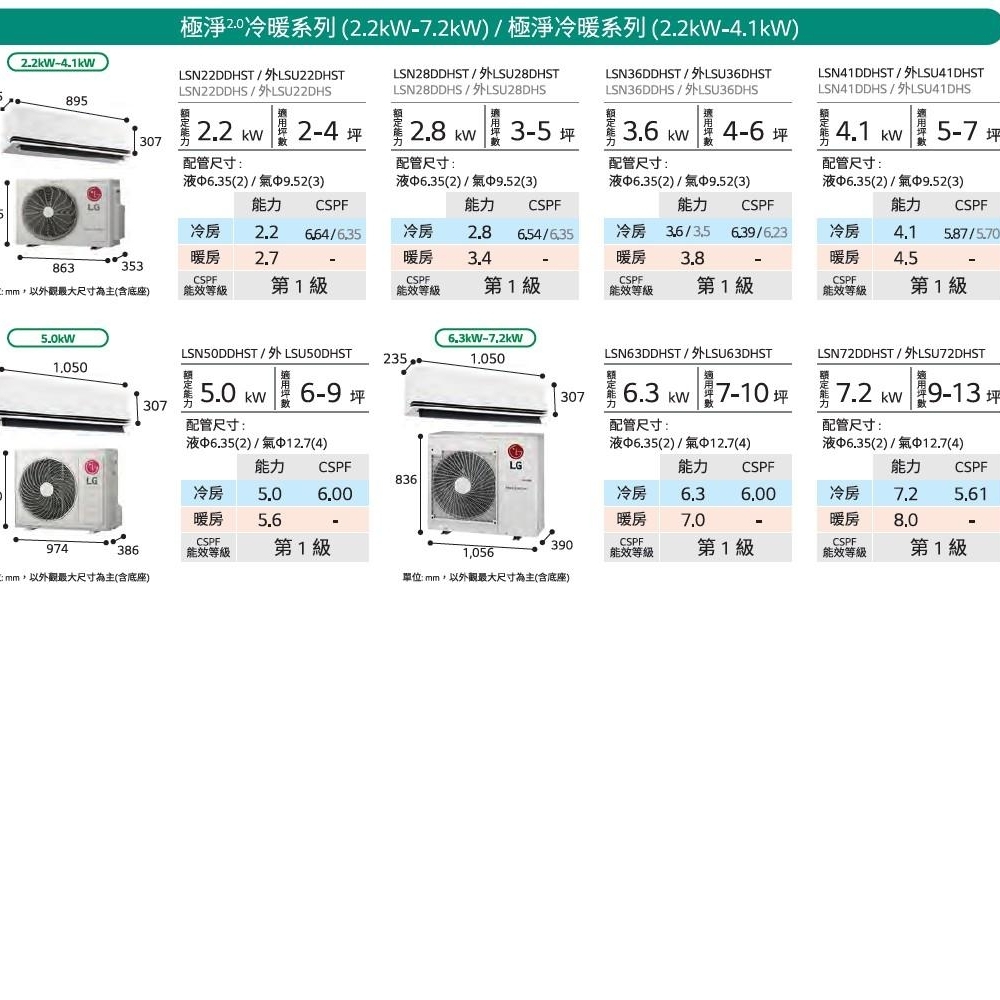Click pipe size 液Φ6.35(2) / 氣Φ9.52(3) under LSN28
Viewport: 1000px width, 1000px height.
pos(466,181)
